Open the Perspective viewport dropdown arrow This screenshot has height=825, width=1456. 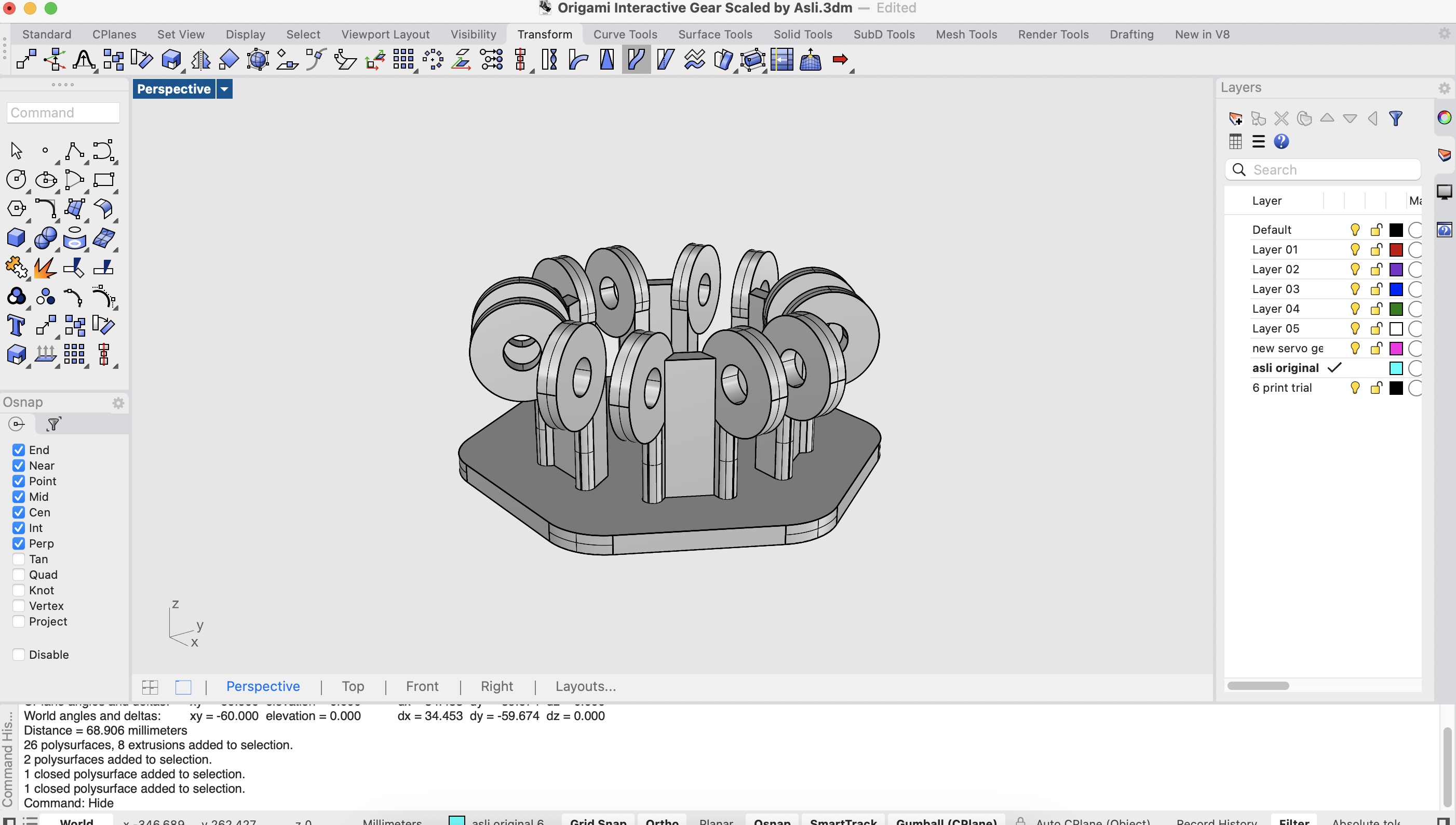point(224,89)
